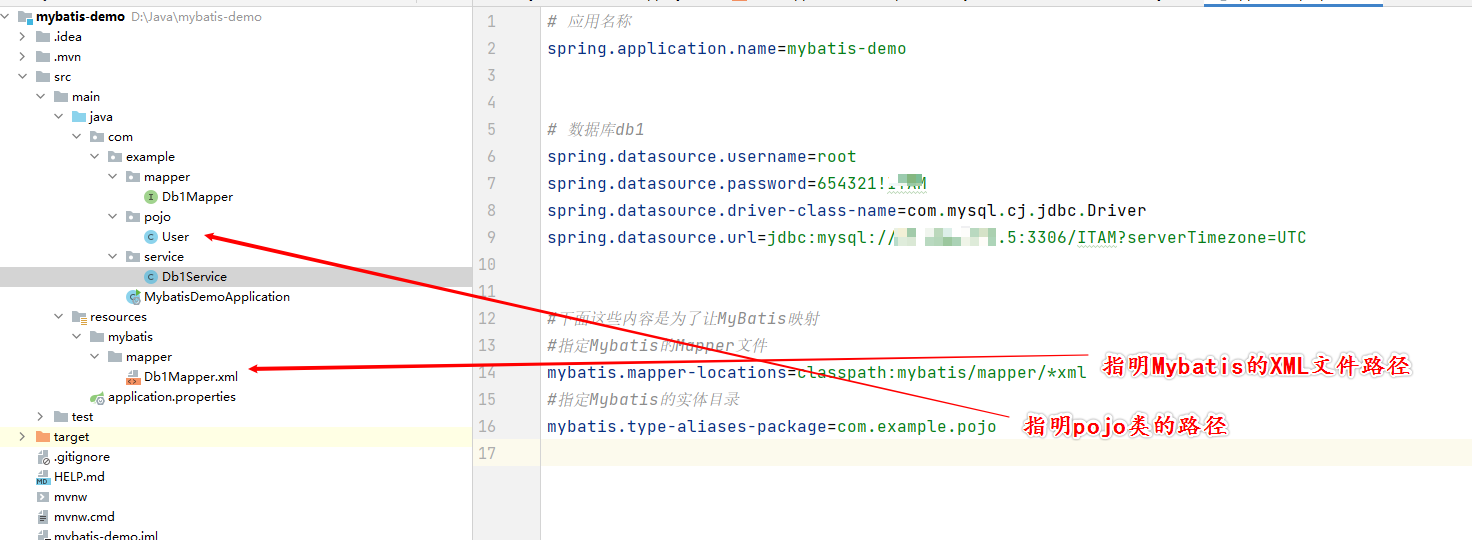Click the application.properties file icon
This screenshot has width=1472, height=540.
click(x=97, y=397)
